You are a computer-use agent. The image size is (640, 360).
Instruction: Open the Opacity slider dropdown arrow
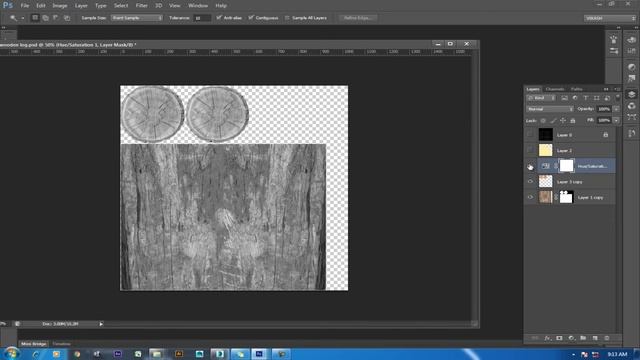(616, 109)
